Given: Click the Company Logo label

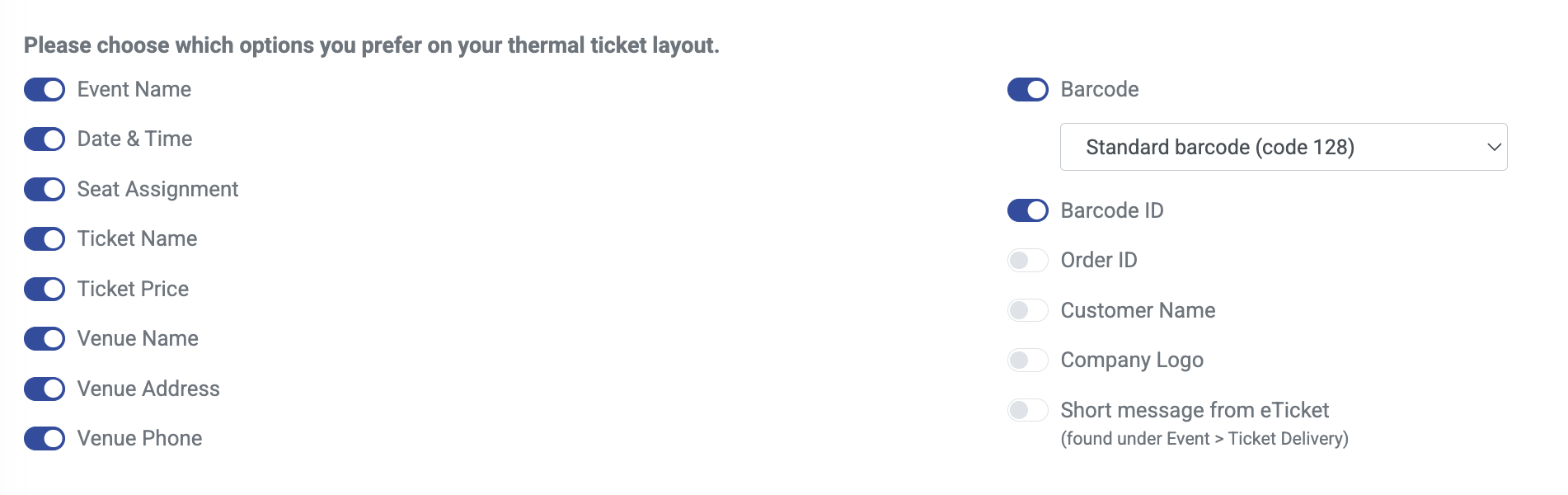Looking at the screenshot, I should point(1132,361).
